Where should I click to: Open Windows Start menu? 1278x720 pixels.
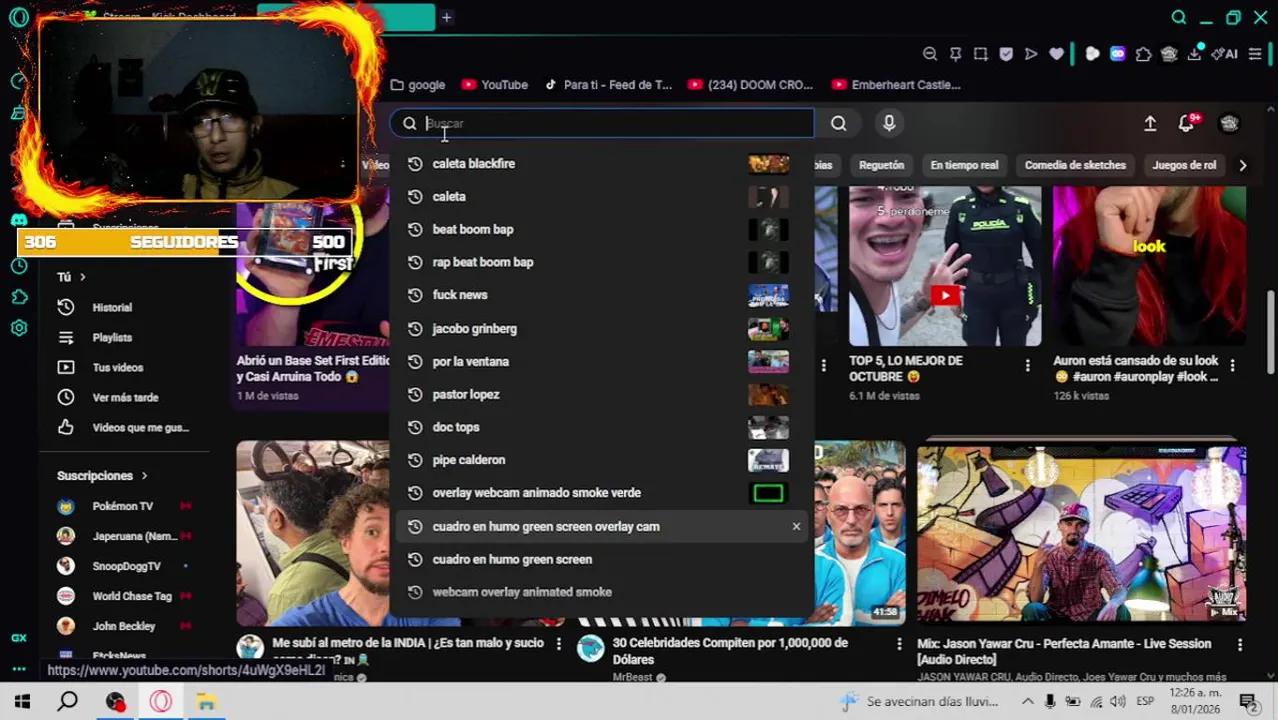pos(22,701)
